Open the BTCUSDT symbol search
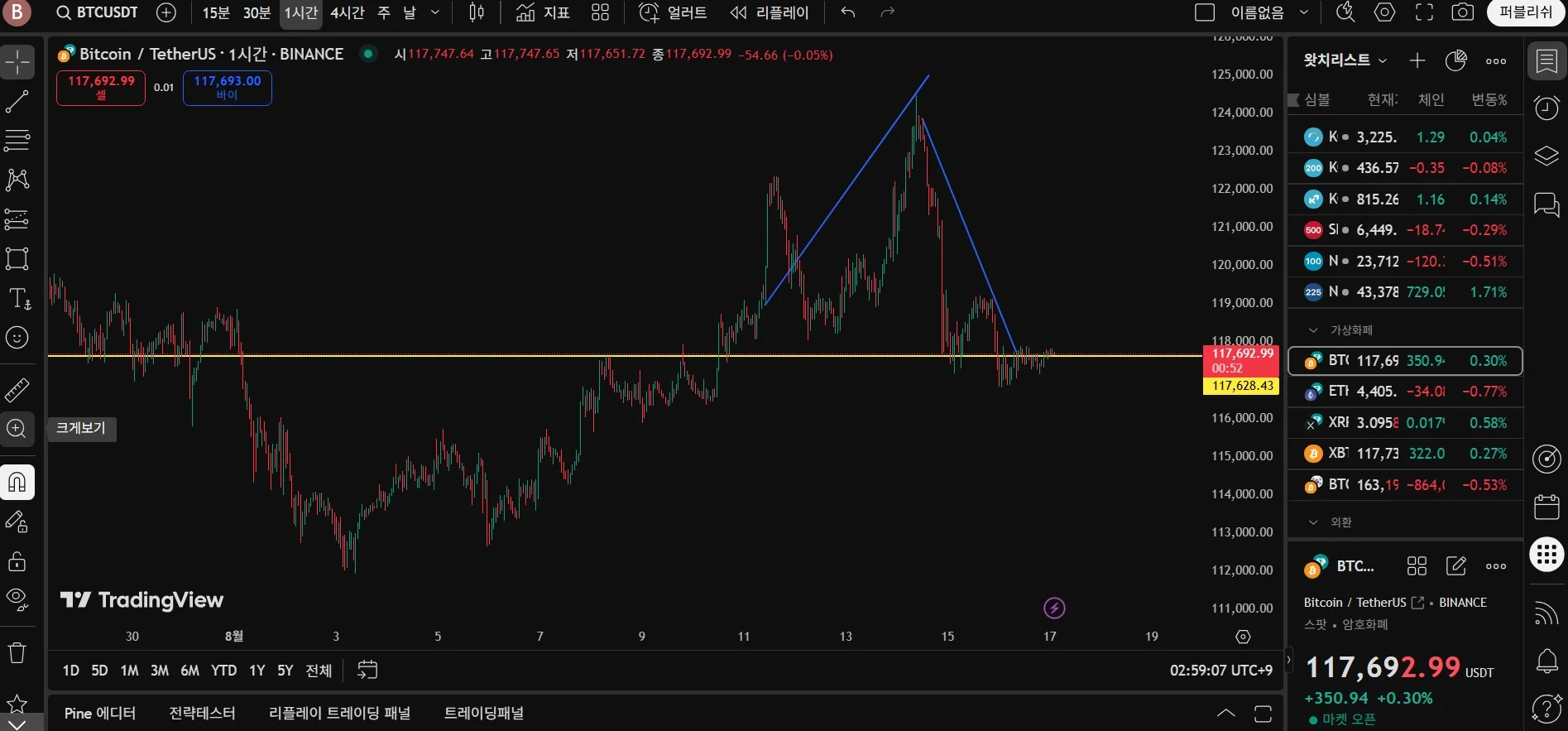Viewport: 1568px width, 731px height. click(97, 12)
